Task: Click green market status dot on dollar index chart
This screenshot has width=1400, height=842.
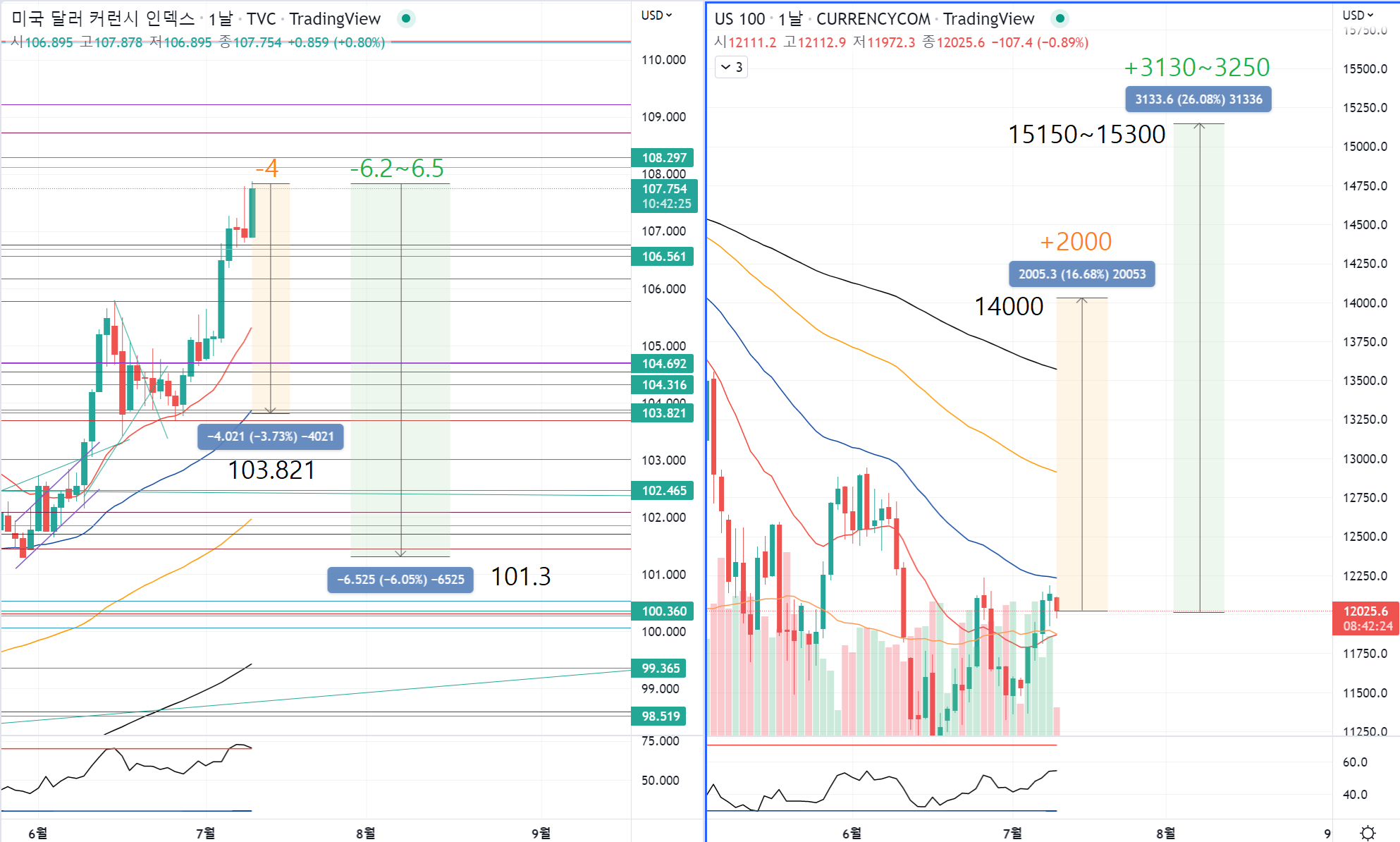Action: (406, 19)
